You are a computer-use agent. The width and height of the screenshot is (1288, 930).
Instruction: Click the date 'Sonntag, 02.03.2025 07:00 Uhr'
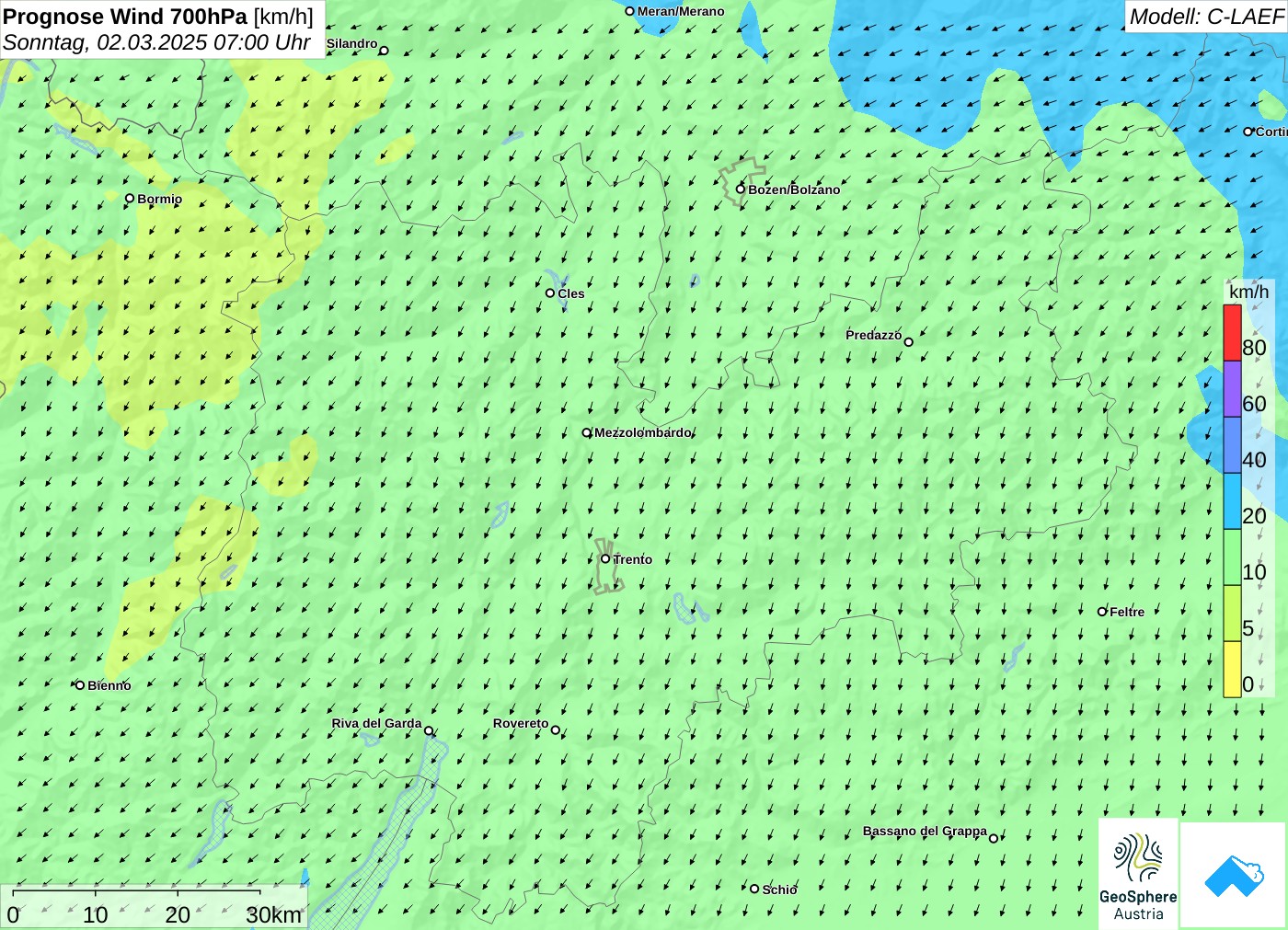pos(156,42)
